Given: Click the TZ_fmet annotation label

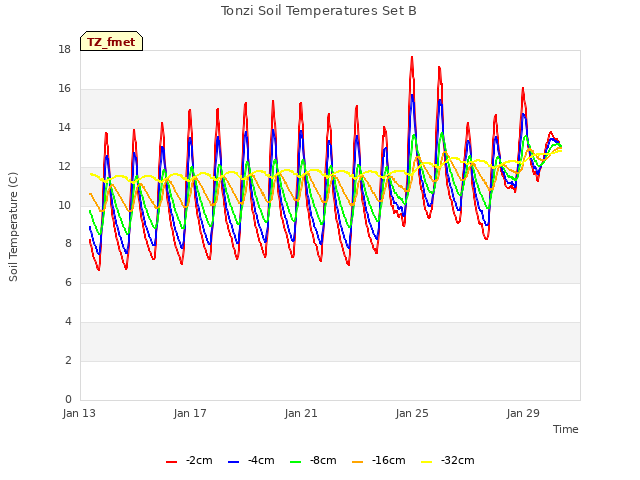Looking at the screenshot, I should point(111,41).
